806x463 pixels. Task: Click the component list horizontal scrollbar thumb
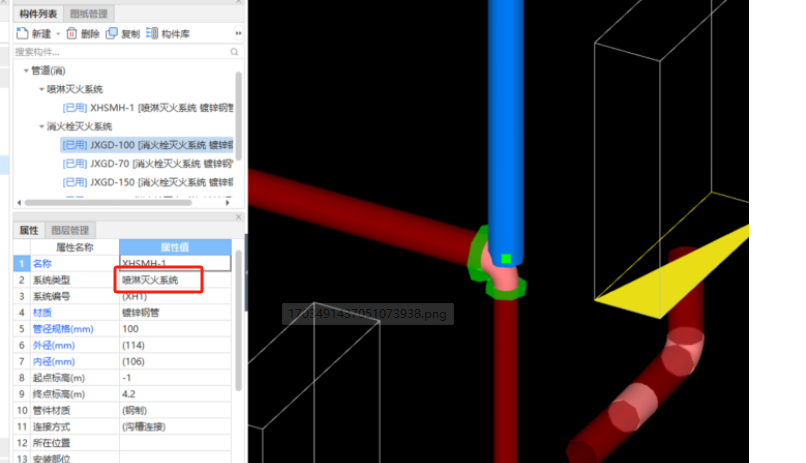[108, 202]
